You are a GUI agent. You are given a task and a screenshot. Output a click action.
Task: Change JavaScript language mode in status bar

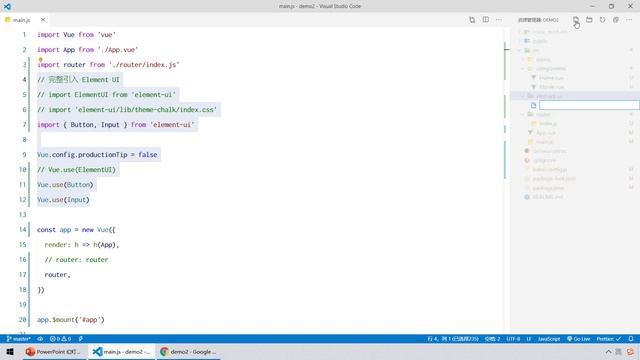click(549, 339)
